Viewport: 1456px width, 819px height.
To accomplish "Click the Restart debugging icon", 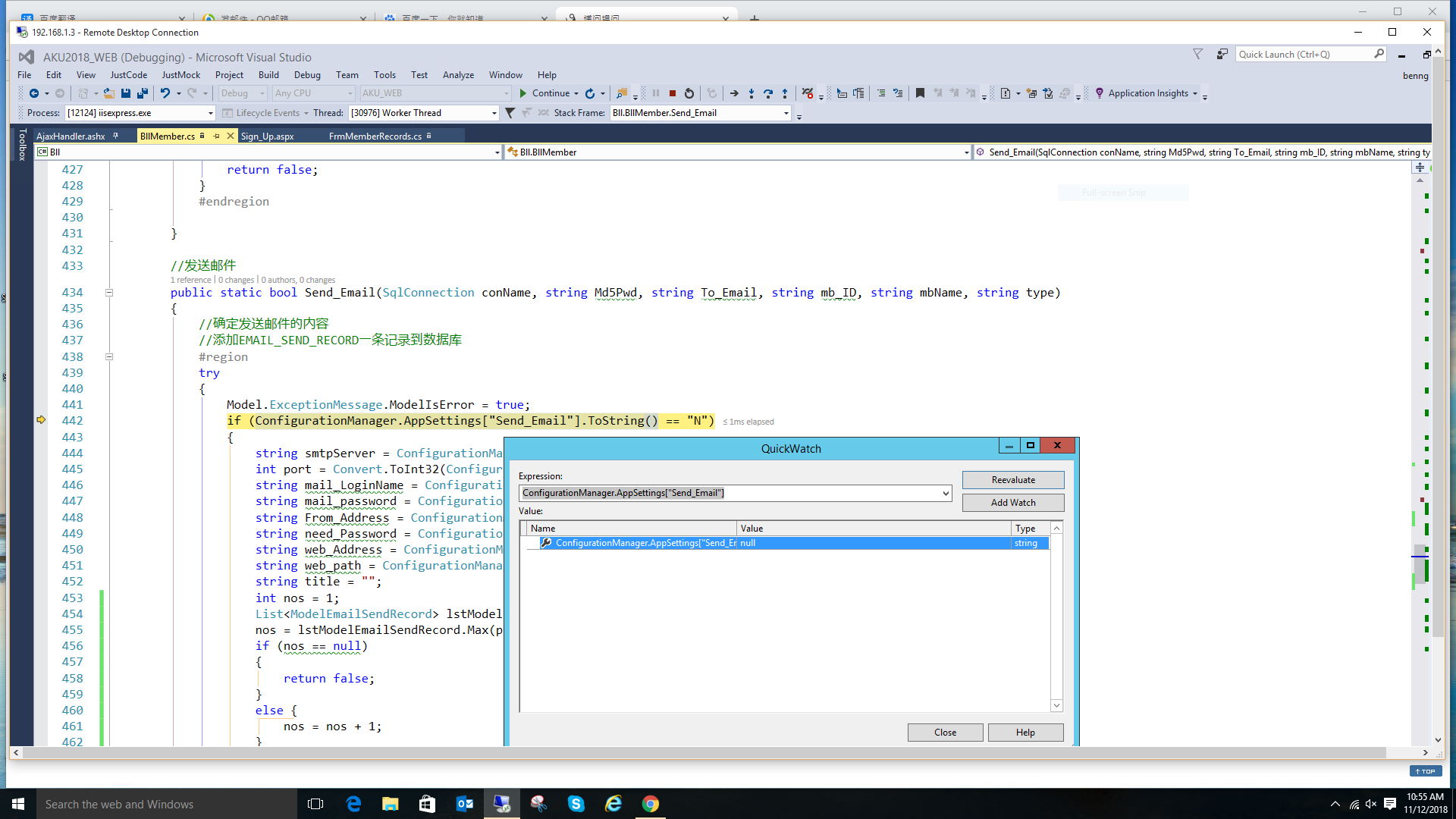I will [x=689, y=93].
